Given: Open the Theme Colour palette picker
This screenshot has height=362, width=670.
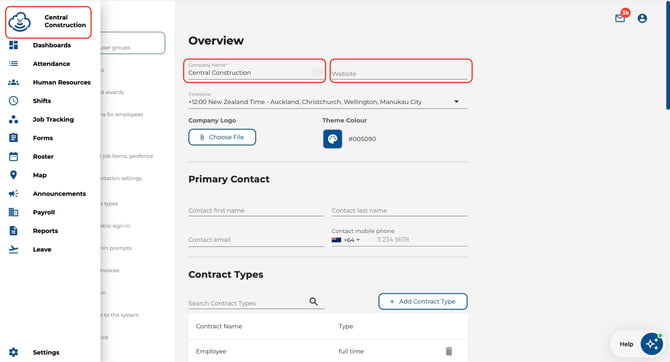Looking at the screenshot, I should click(332, 139).
